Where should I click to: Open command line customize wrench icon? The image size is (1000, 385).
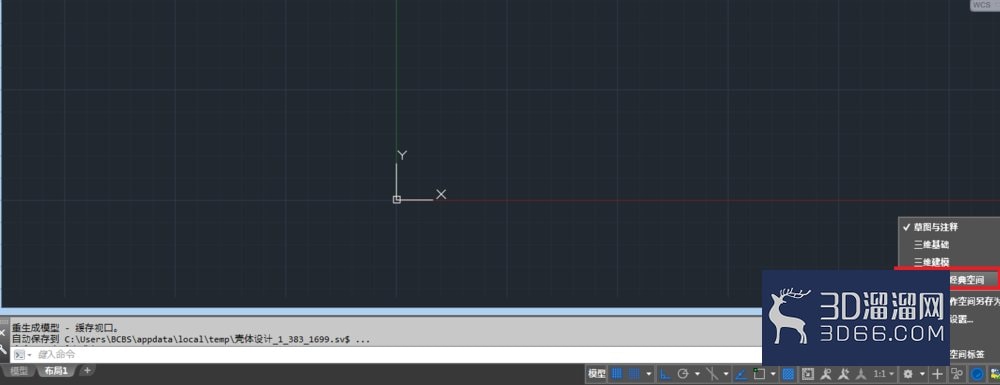coord(4,349)
